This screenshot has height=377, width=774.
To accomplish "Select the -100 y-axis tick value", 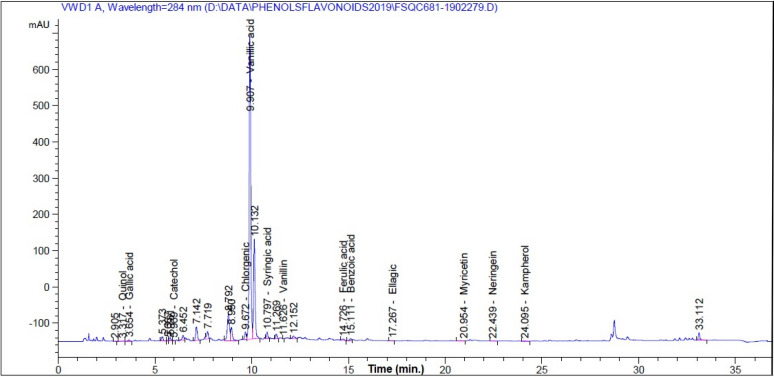I will (x=39, y=323).
